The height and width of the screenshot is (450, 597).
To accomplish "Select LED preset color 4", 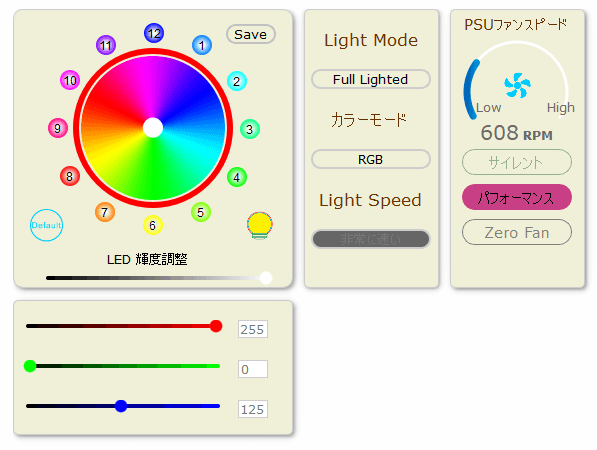I will coord(236,177).
